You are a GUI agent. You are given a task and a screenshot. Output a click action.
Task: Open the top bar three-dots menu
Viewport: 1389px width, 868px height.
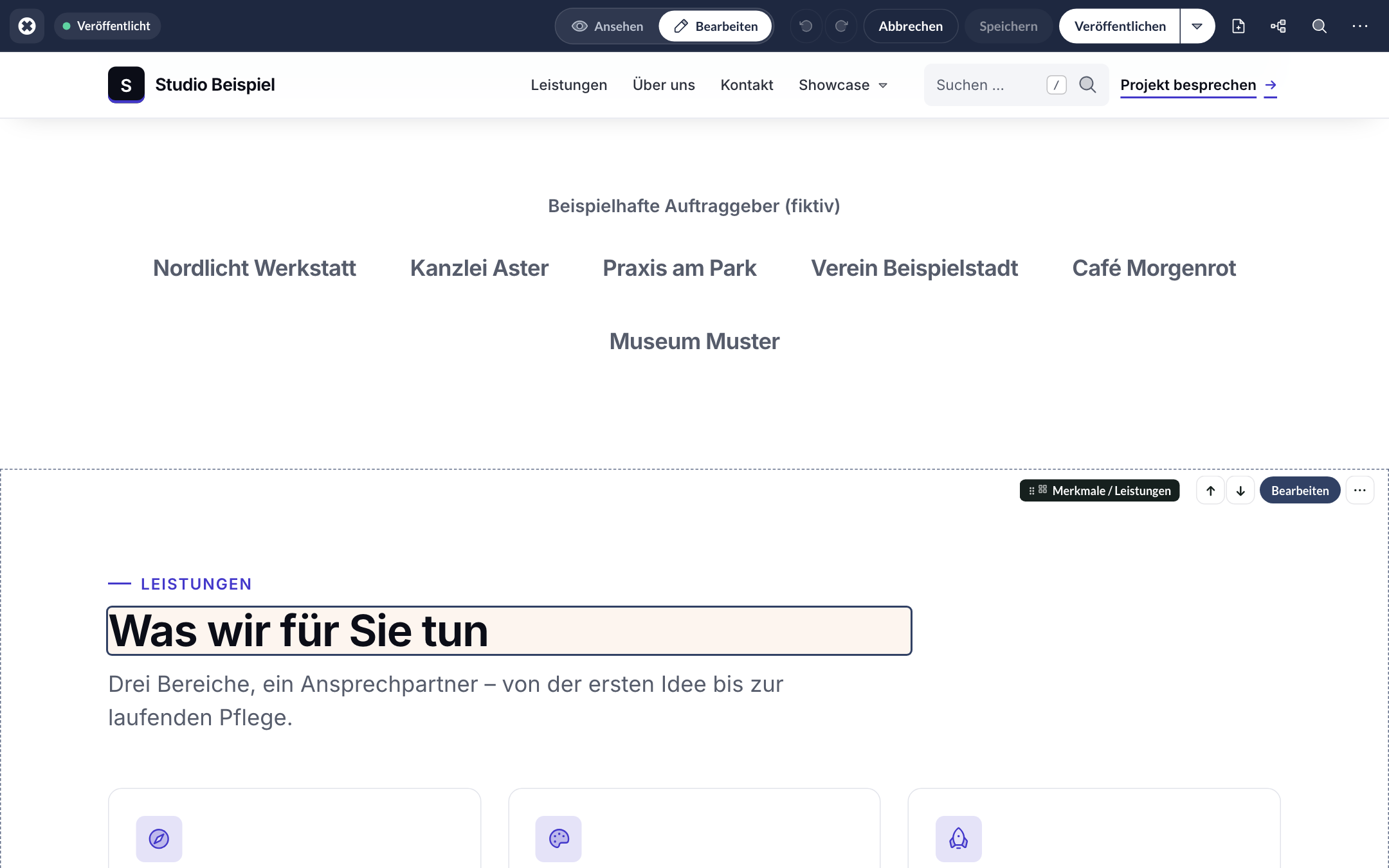click(x=1359, y=26)
